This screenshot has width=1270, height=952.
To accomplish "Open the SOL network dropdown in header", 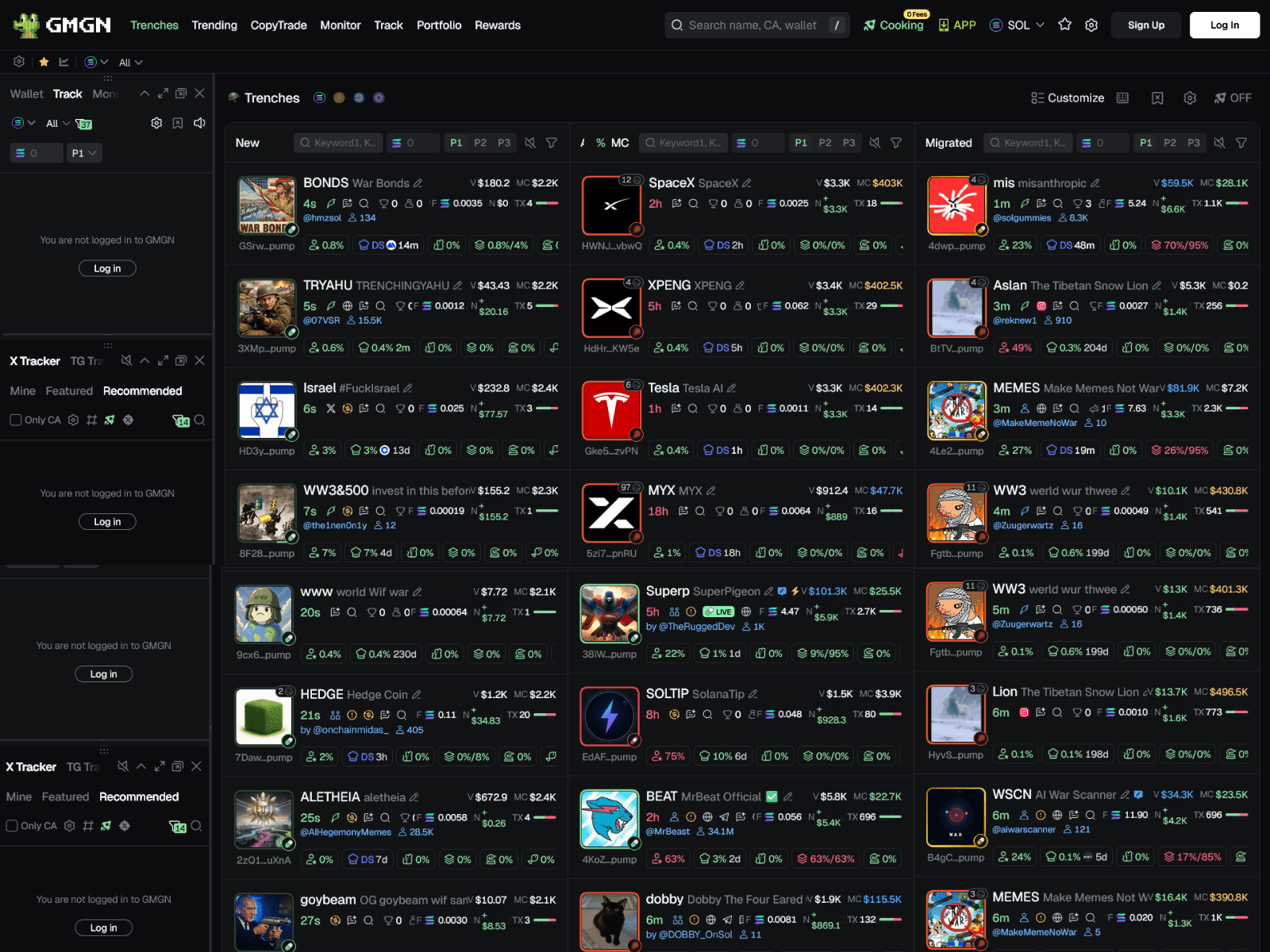I will 1017,25.
